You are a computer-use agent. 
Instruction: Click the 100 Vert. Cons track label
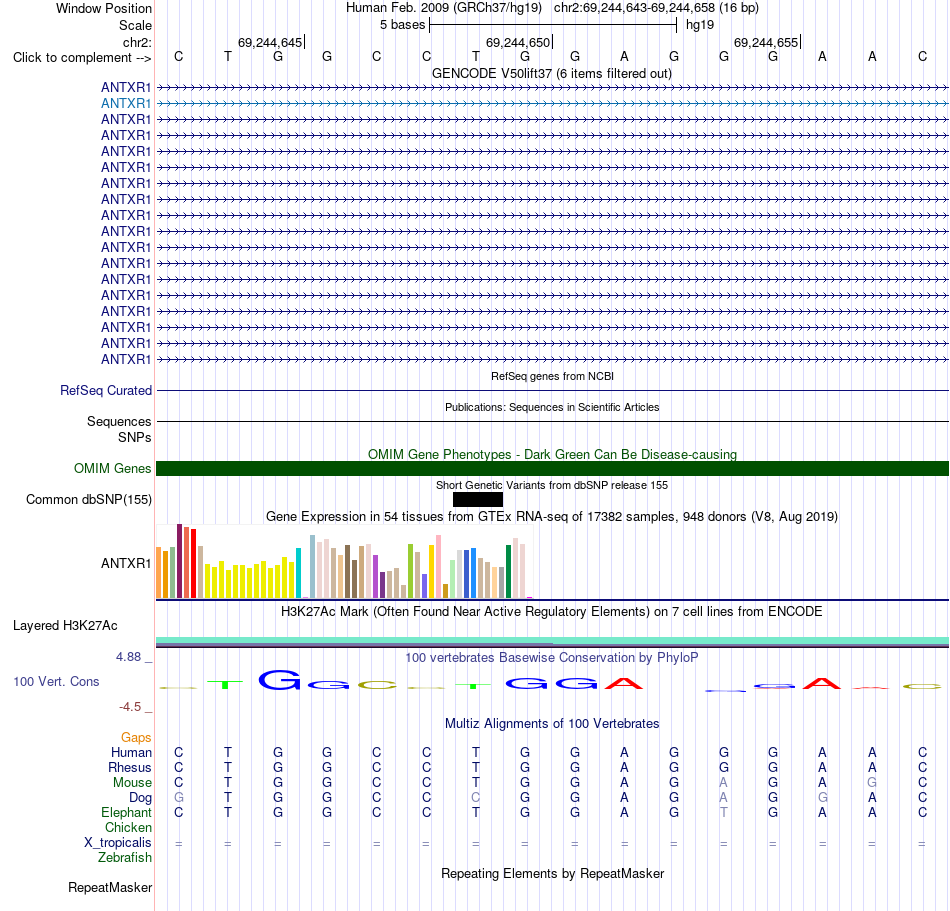(x=56, y=681)
